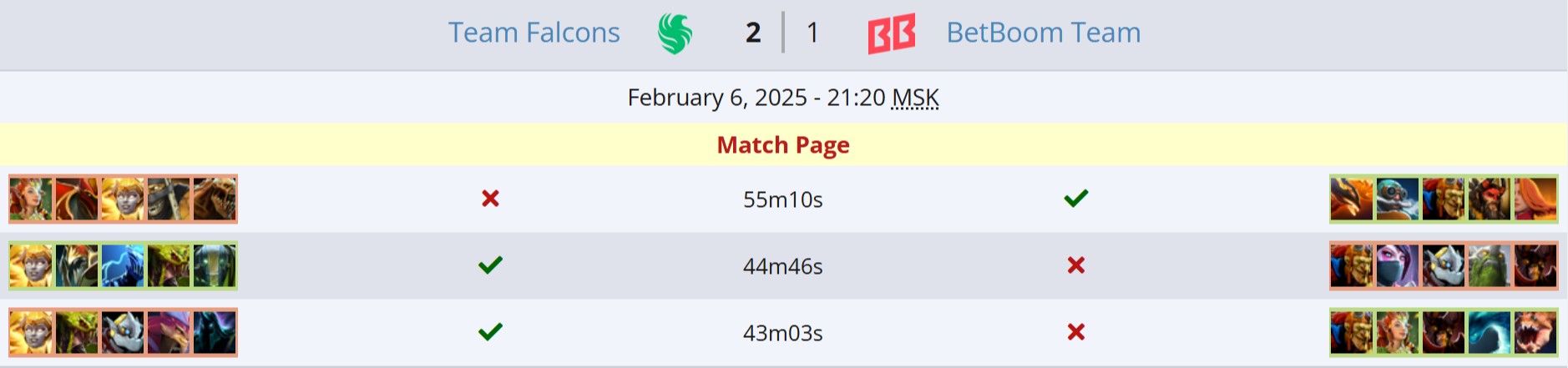Click the green checkmark in the 55m10s game row
Screen dimensions: 1568x368
click(1076, 199)
